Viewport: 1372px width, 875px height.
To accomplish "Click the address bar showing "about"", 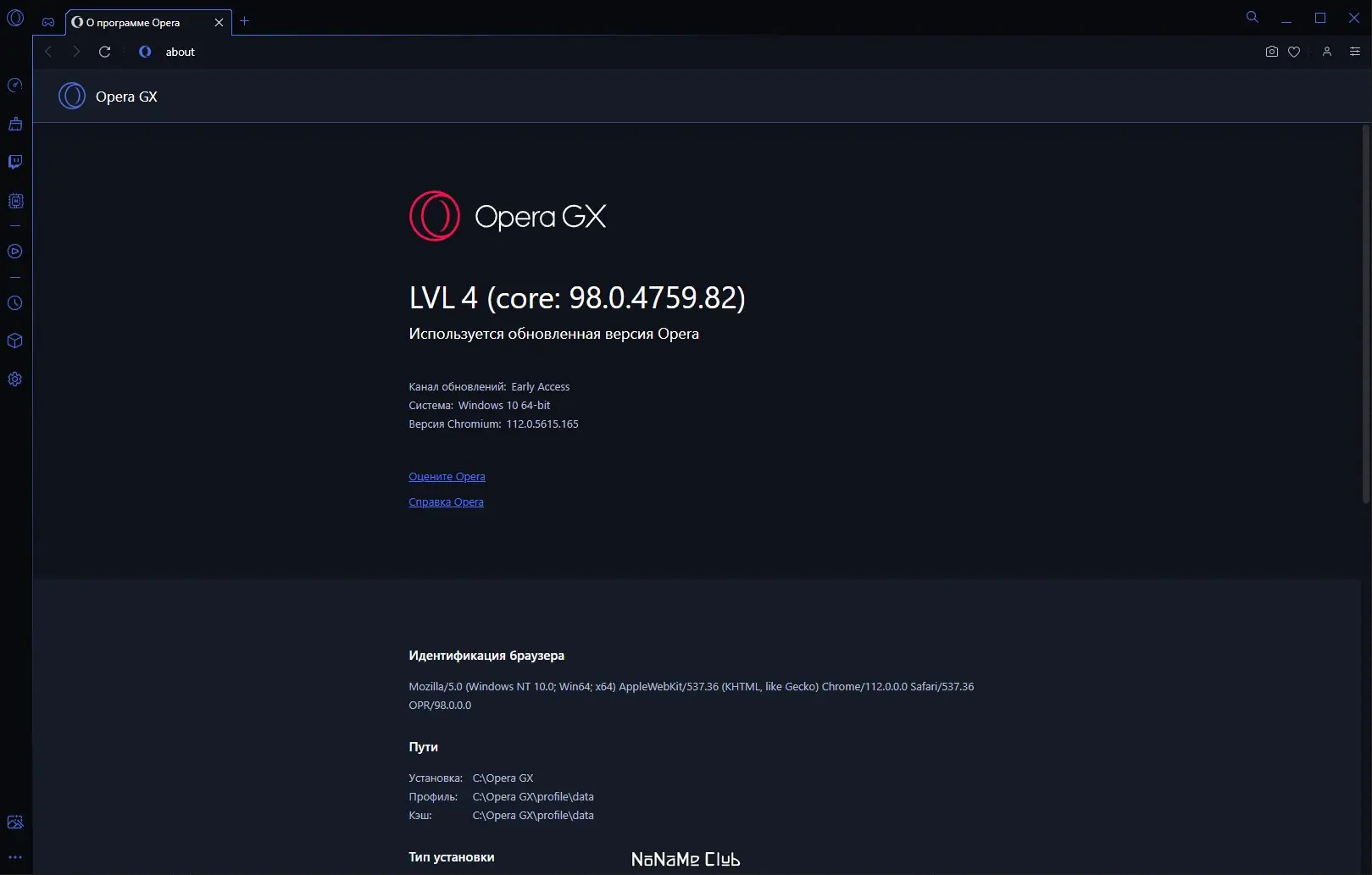I will tap(695, 52).
